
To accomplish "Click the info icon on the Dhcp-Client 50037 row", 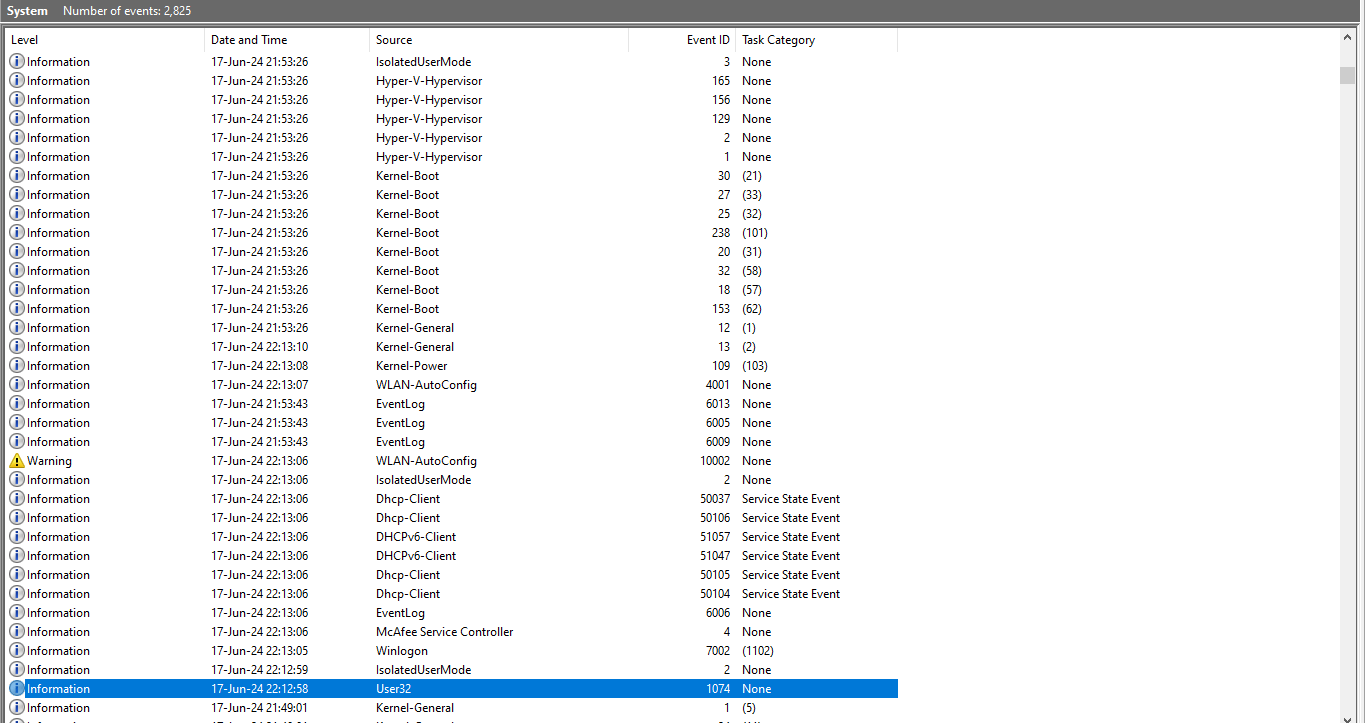I will [16, 499].
